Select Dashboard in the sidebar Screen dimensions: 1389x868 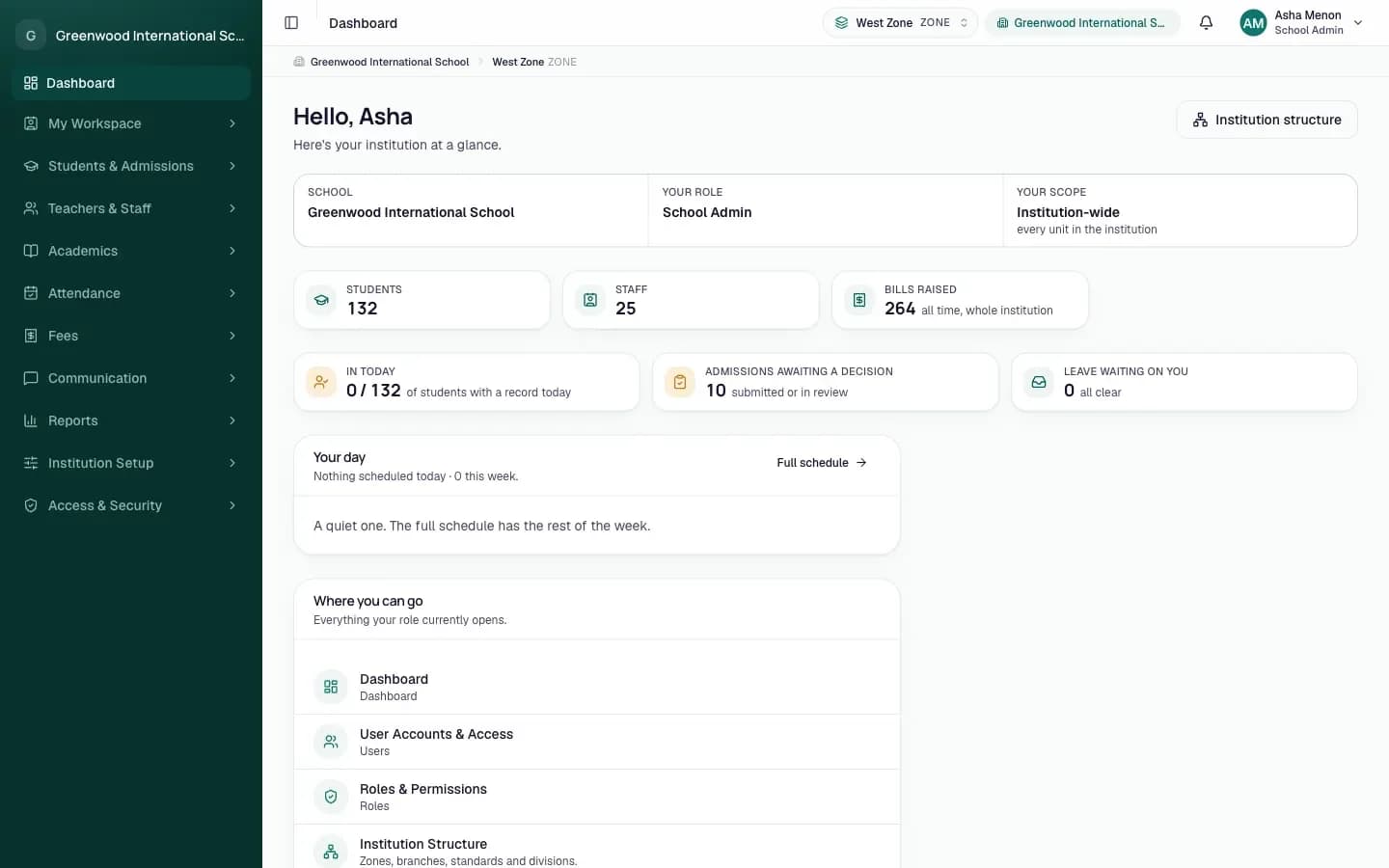131,83
